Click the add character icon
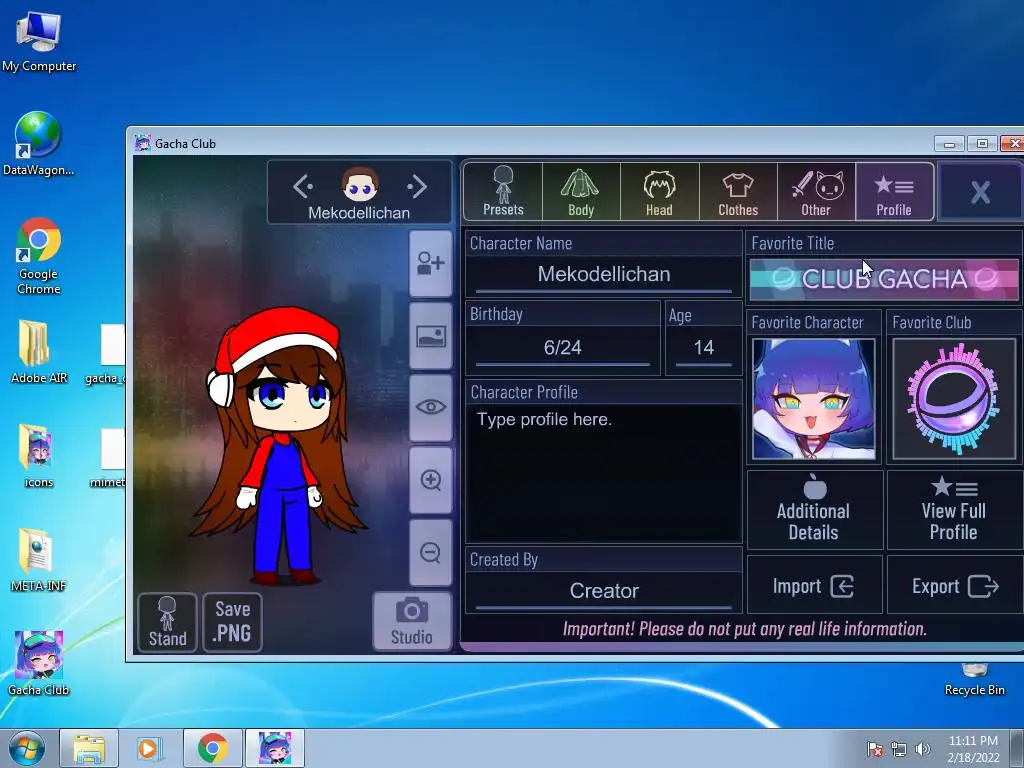The height and width of the screenshot is (768, 1024). tap(430, 264)
